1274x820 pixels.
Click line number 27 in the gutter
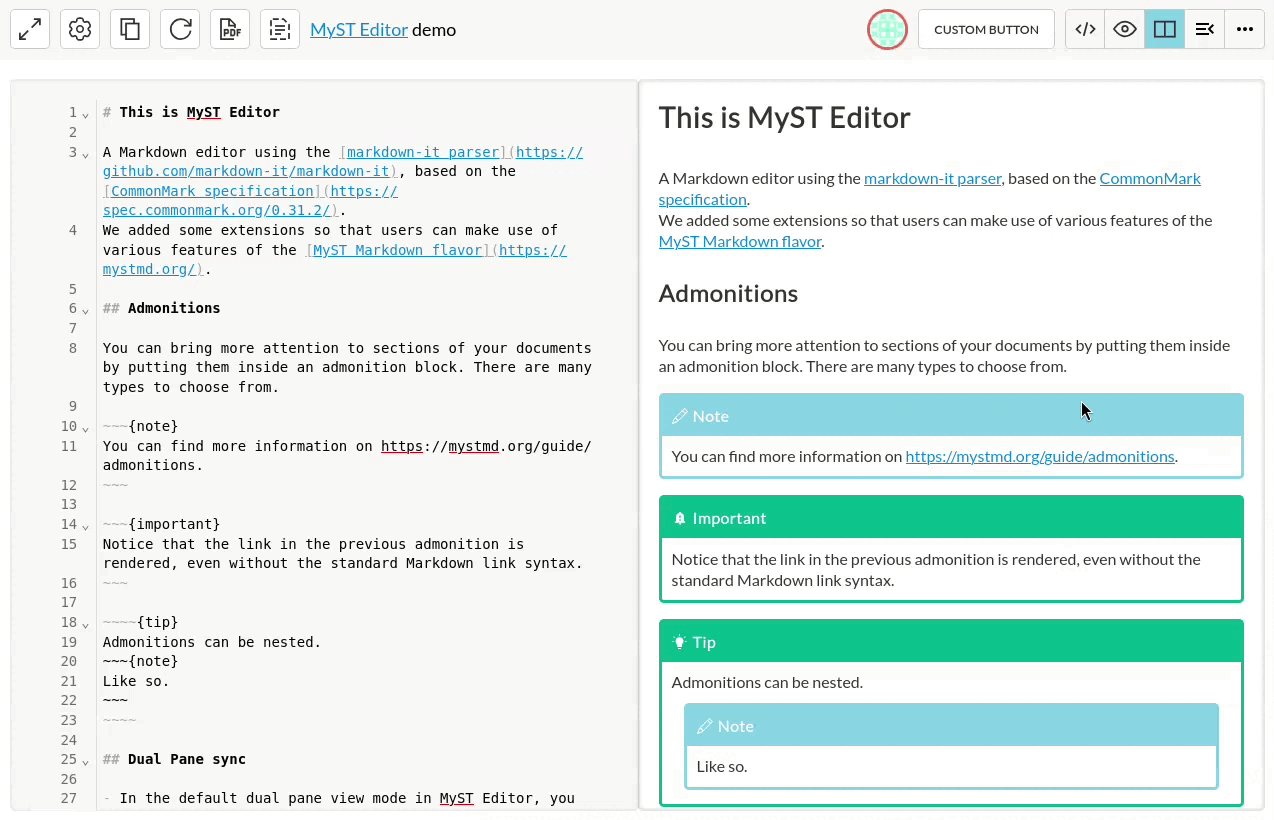point(69,798)
